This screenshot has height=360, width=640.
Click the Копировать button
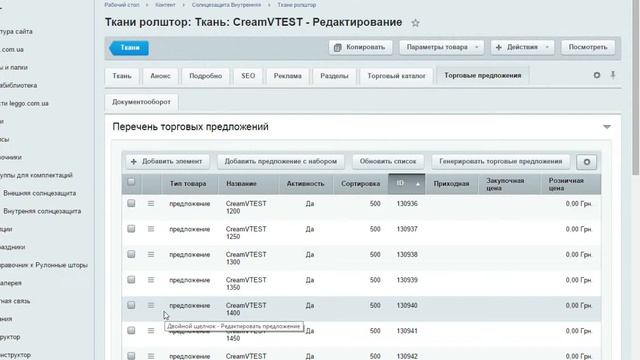[360, 47]
